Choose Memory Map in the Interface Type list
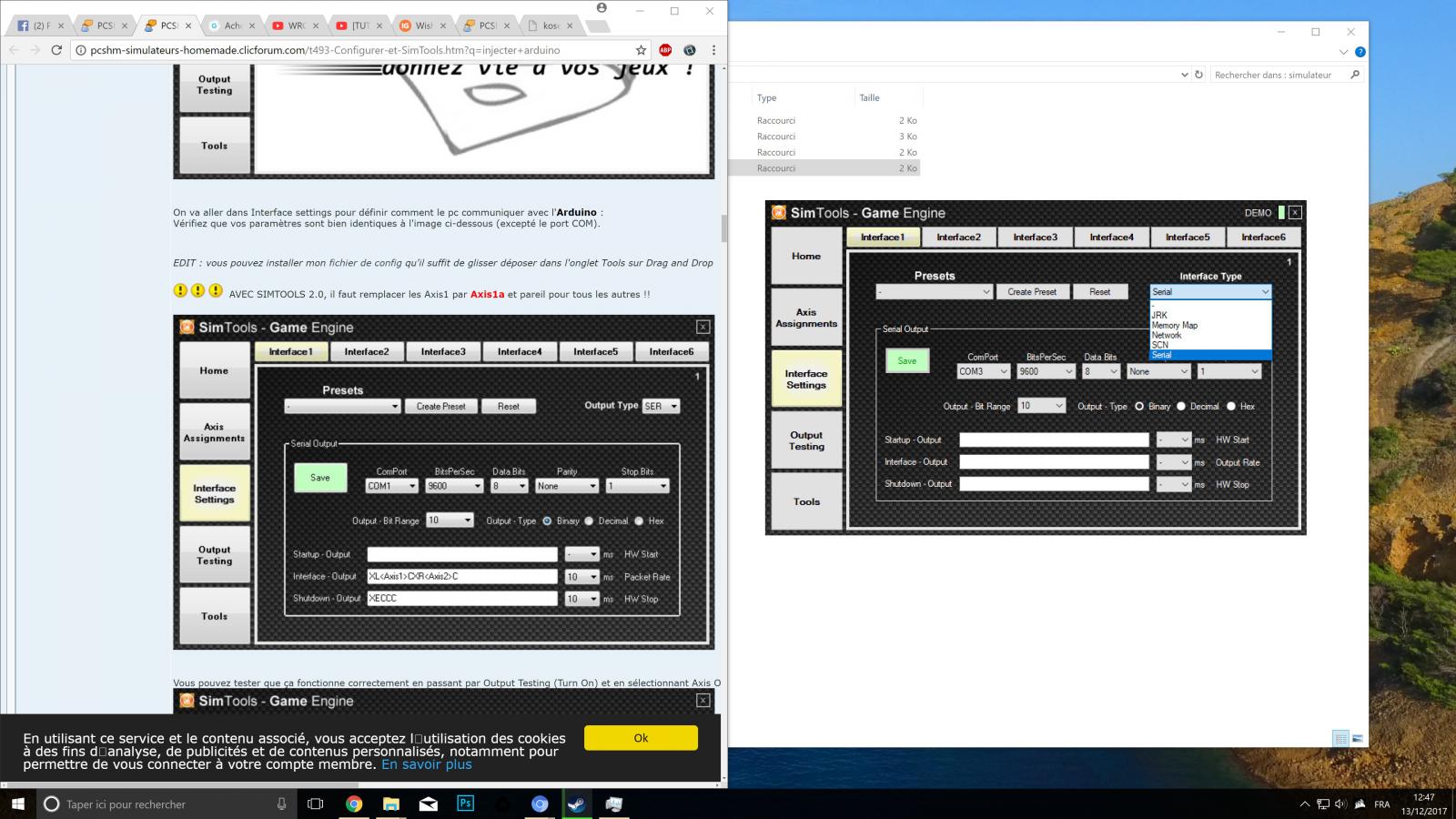This screenshot has height=819, width=1456. 1210,325
